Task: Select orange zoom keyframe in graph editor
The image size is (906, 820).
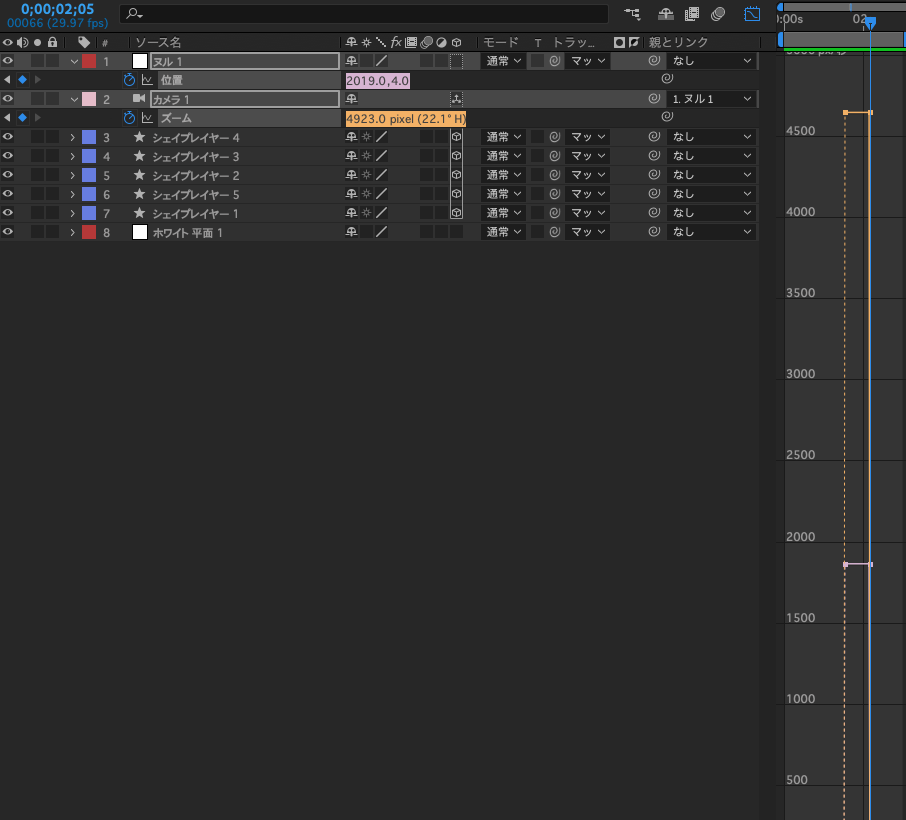Action: pyautogui.click(x=845, y=113)
